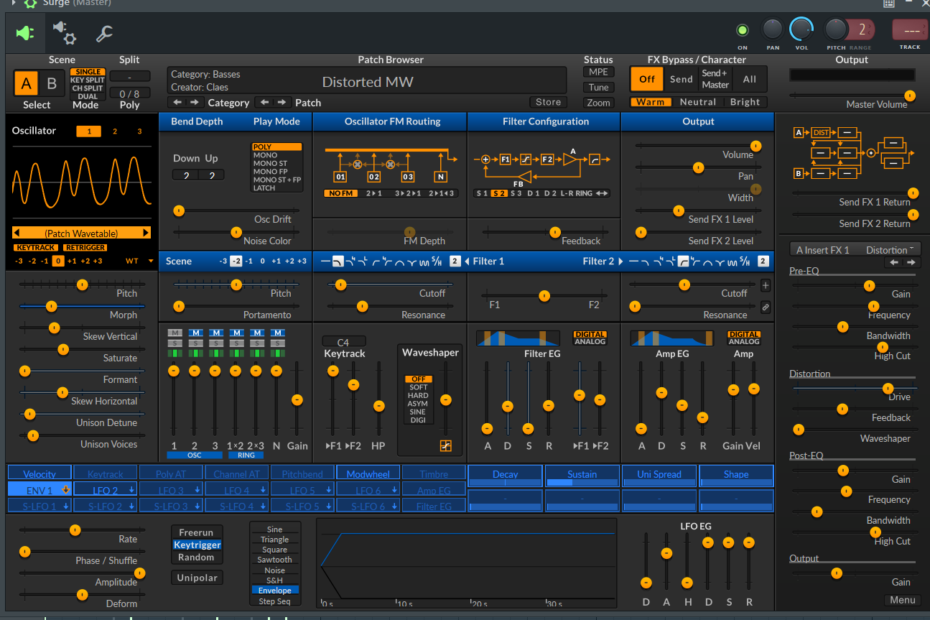Click the green speaker icon in top bar
The image size is (930, 620).
pos(25,33)
